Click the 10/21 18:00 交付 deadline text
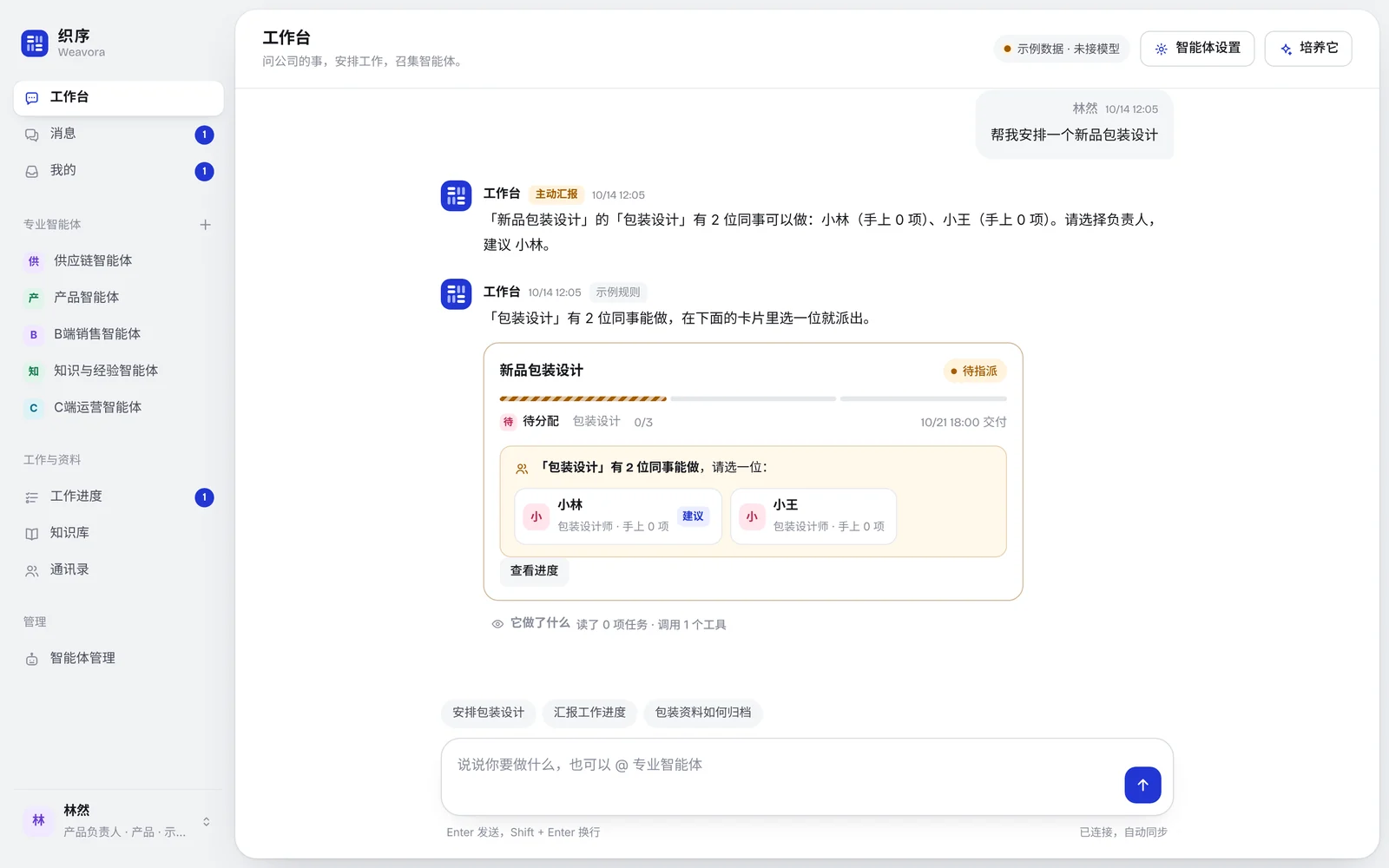This screenshot has height=868, width=1389. (x=964, y=423)
